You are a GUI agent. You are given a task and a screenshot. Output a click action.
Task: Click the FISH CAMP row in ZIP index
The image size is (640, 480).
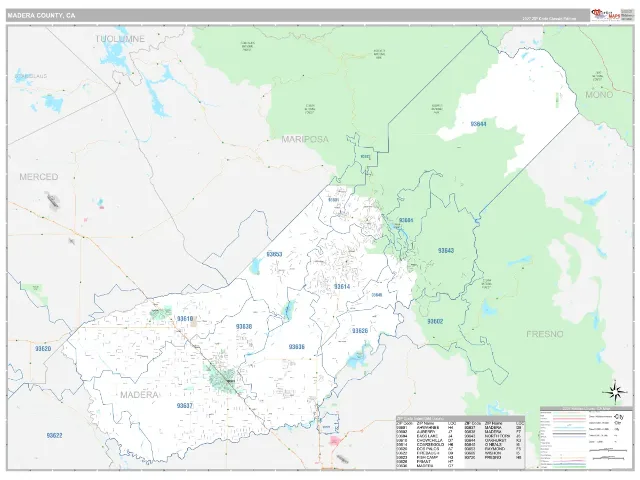[x=426, y=458]
